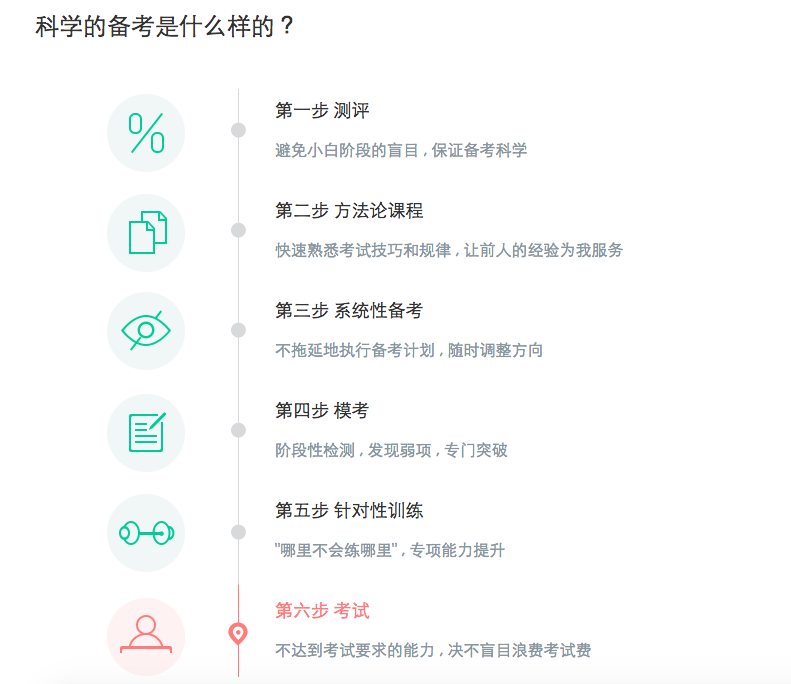Open the 第一步 测评 heading
Screen dimensions: 791x684
(322, 110)
